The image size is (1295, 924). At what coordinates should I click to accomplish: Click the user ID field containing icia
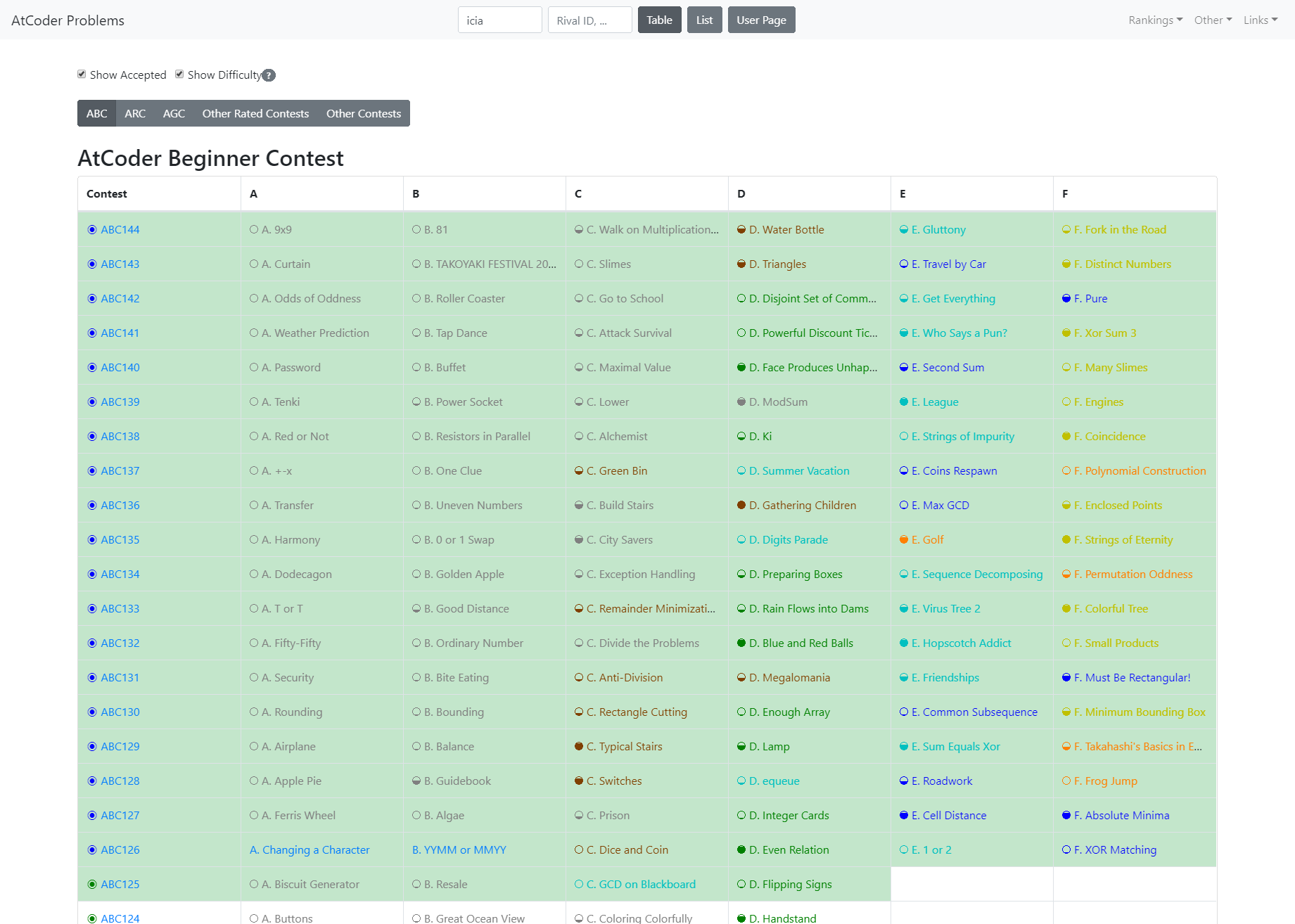(499, 20)
